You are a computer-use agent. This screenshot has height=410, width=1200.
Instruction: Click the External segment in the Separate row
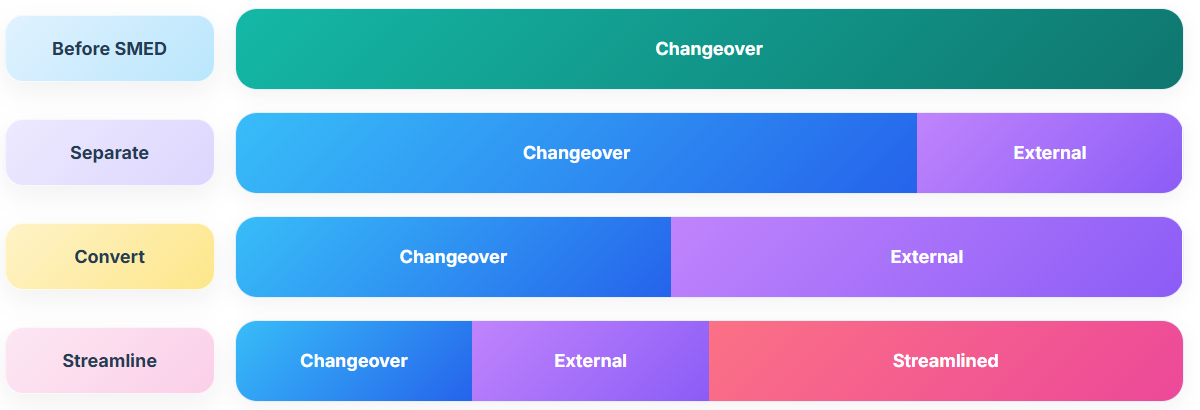1050,153
